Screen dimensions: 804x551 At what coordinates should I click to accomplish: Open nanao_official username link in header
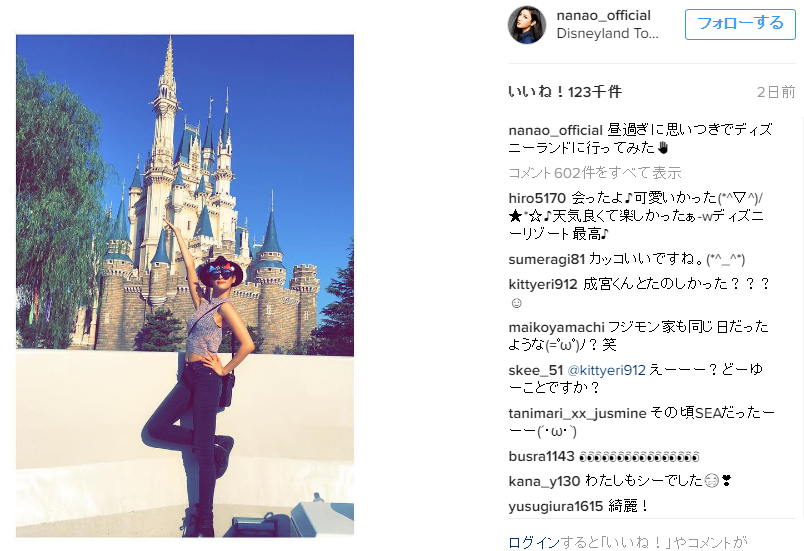[604, 15]
